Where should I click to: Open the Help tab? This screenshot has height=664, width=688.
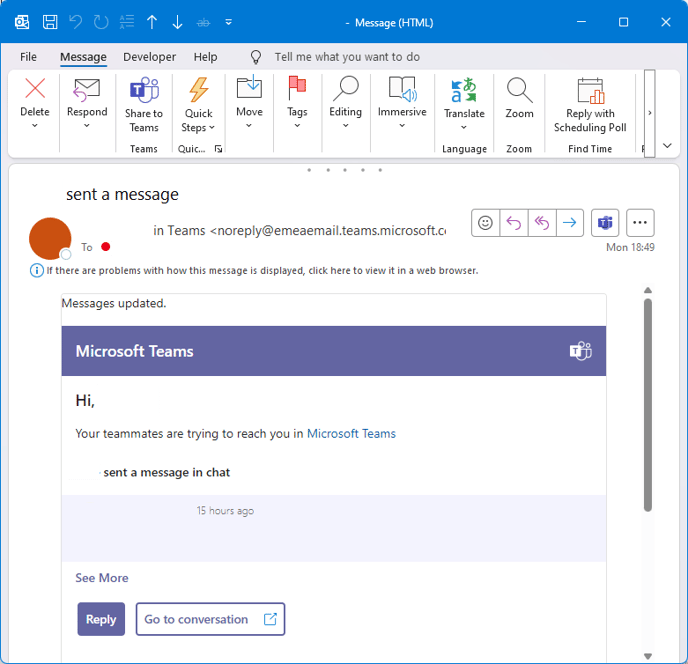[205, 57]
